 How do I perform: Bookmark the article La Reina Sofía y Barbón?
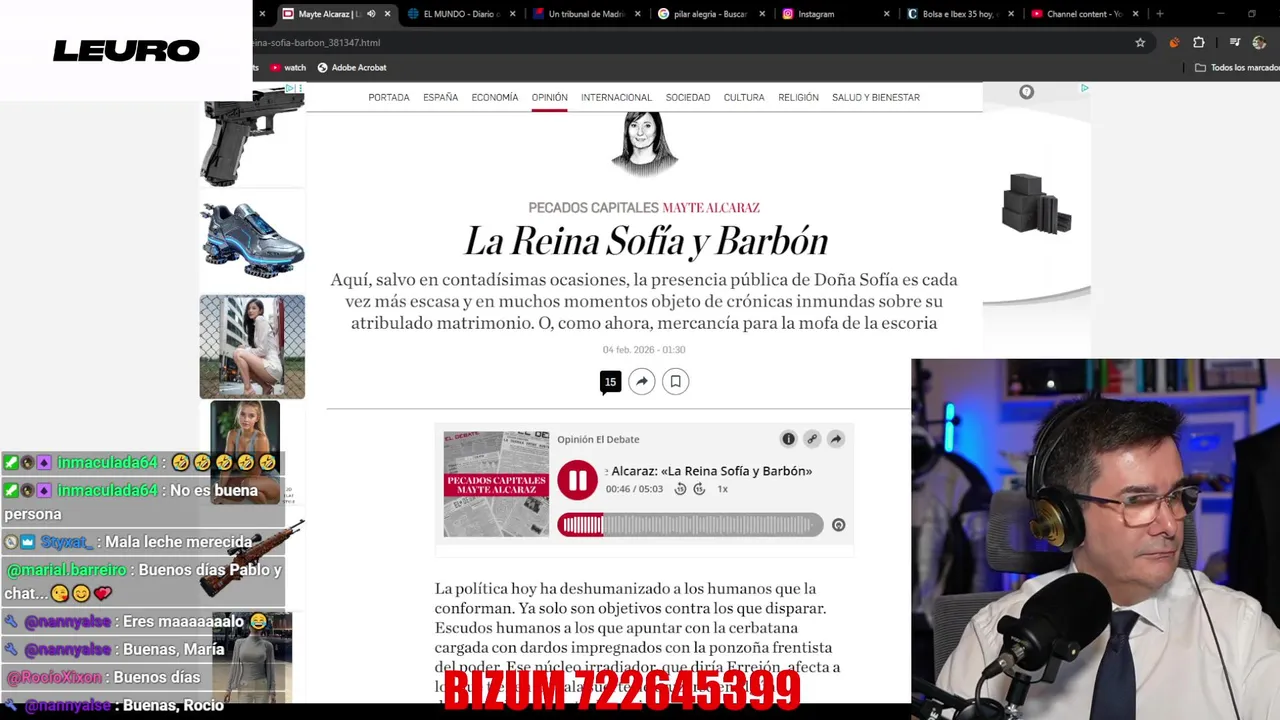pos(675,381)
